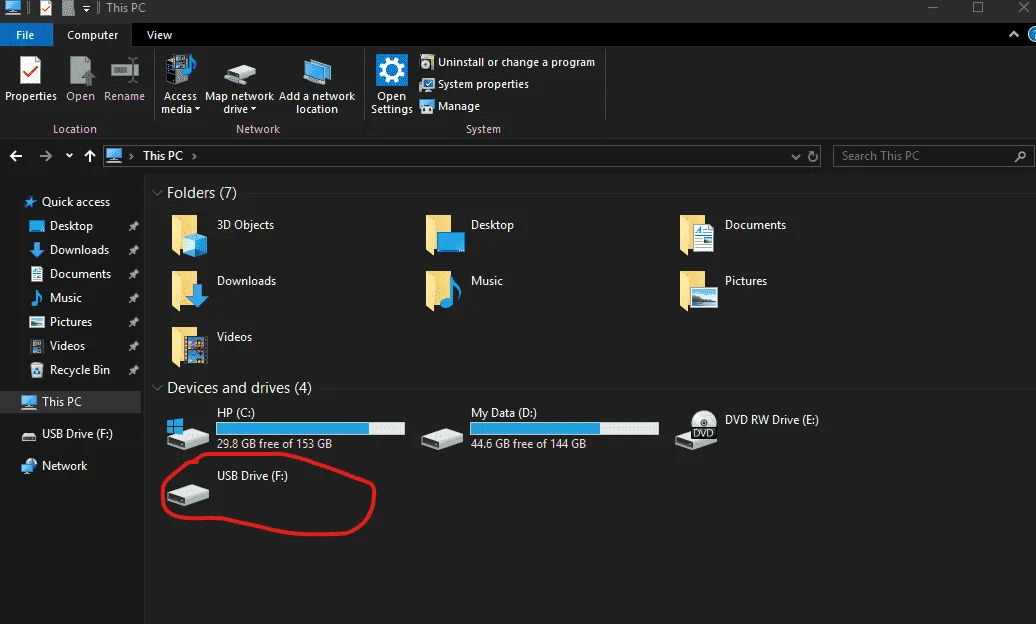Go forward with the forward arrow
The image size is (1036, 624).
coord(46,156)
